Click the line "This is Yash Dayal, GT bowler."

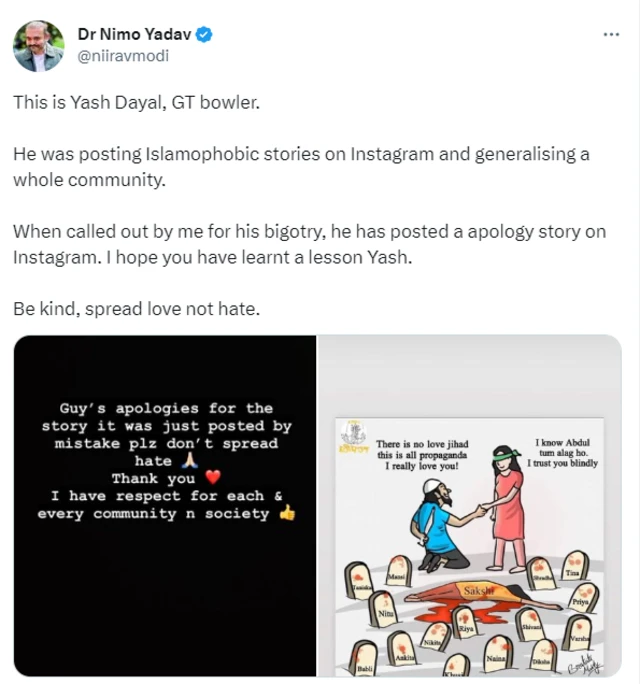pyautogui.click(x=136, y=102)
